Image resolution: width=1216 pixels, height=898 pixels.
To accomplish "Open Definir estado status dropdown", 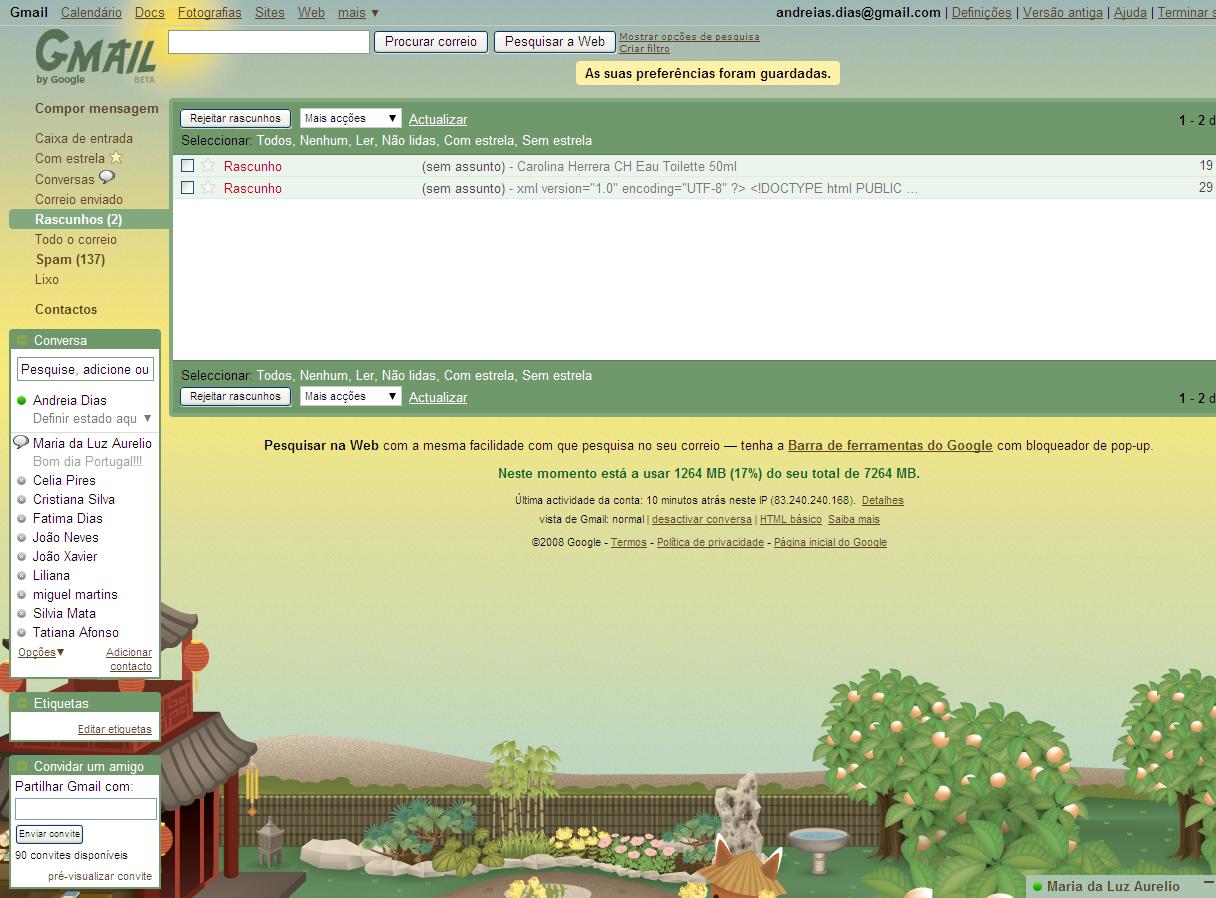I will (x=92, y=419).
